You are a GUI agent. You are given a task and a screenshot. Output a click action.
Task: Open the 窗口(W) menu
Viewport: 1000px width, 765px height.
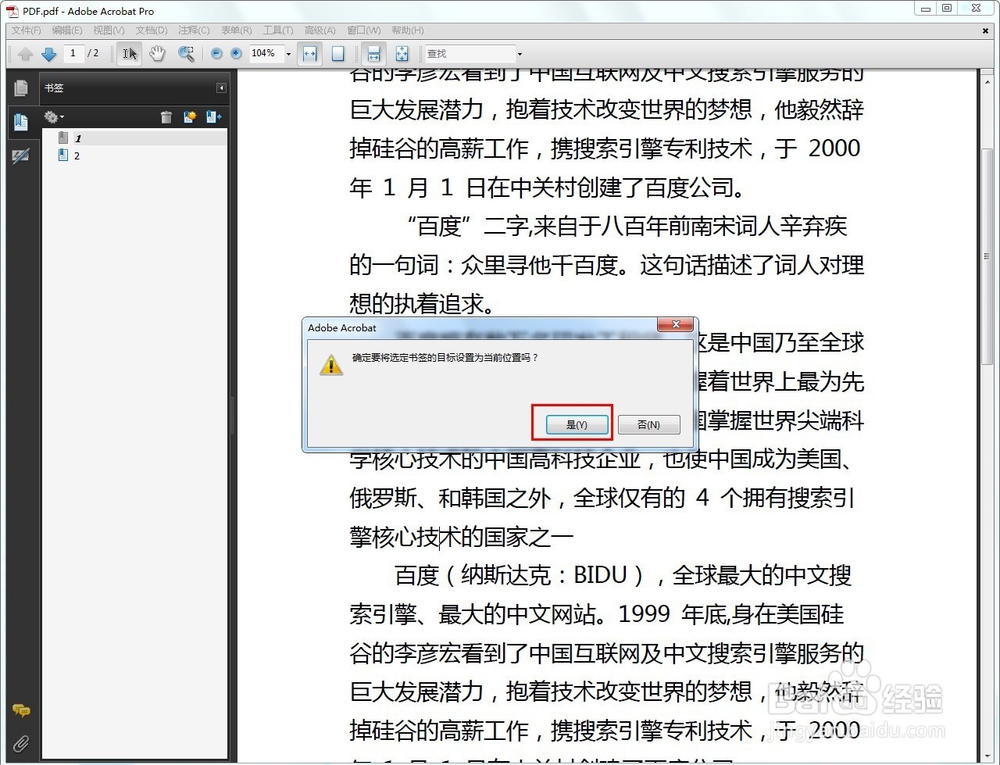click(x=364, y=30)
